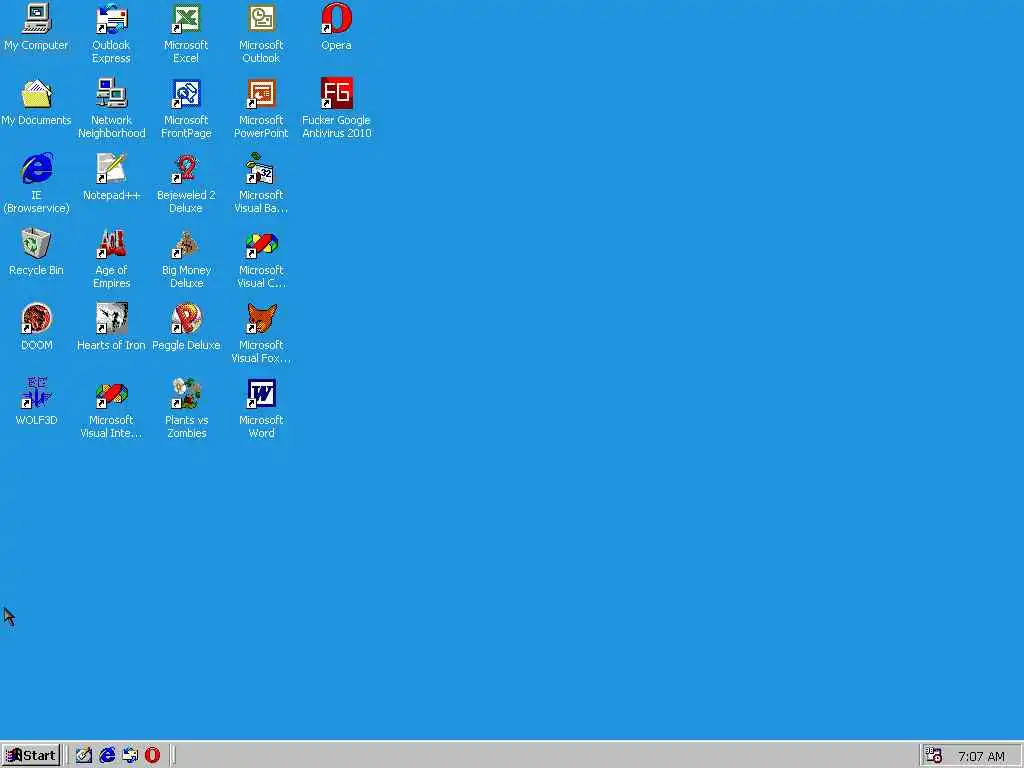This screenshot has width=1024, height=768.
Task: Launch Internet Explorer from quick launch bar
Action: tap(107, 756)
